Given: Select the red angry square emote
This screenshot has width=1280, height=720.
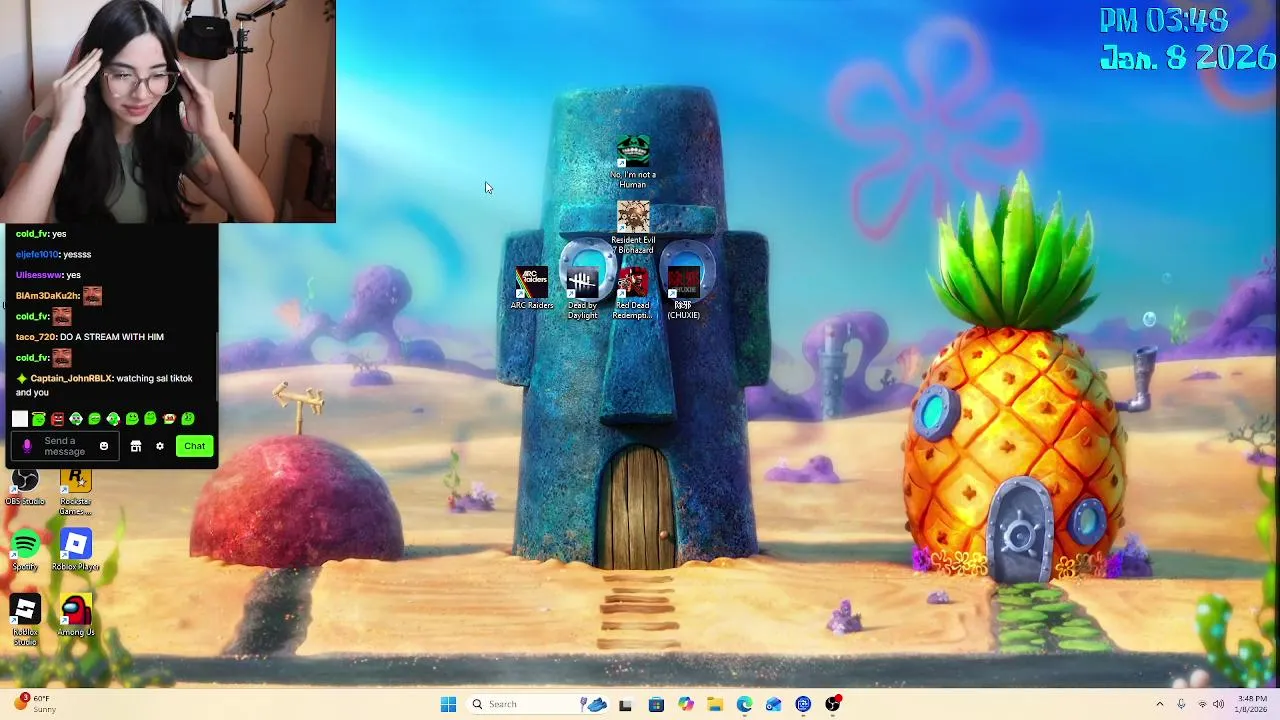Looking at the screenshot, I should pos(57,419).
